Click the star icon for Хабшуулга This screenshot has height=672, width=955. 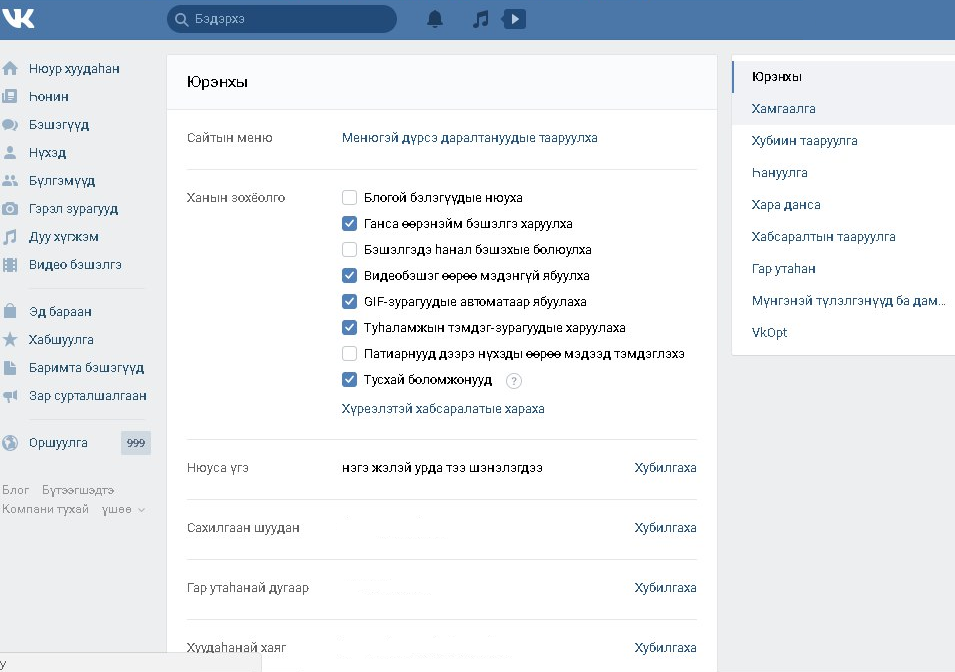pyautogui.click(x=10, y=340)
